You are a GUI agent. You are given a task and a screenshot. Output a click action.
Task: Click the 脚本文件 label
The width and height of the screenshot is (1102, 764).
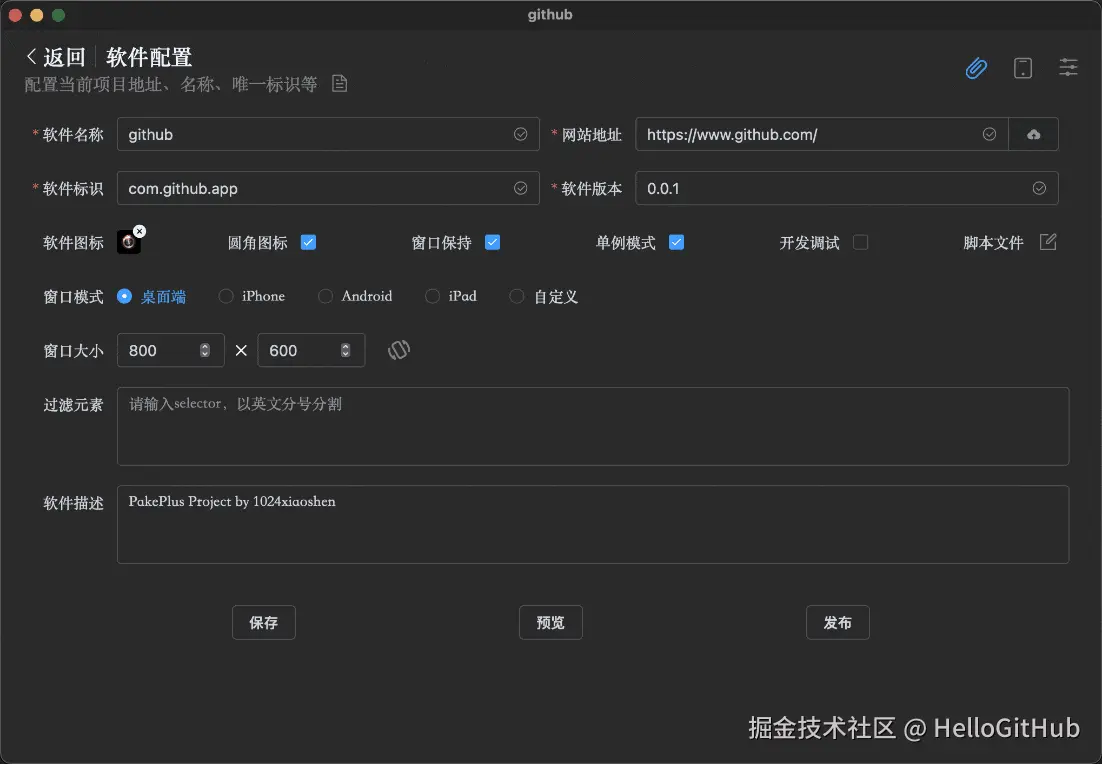(x=993, y=242)
